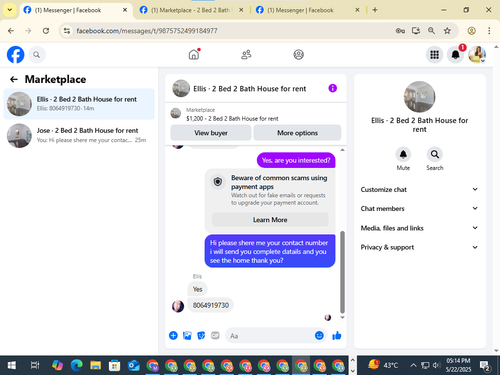Open the password key icon in address bar

pyautogui.click(x=400, y=31)
